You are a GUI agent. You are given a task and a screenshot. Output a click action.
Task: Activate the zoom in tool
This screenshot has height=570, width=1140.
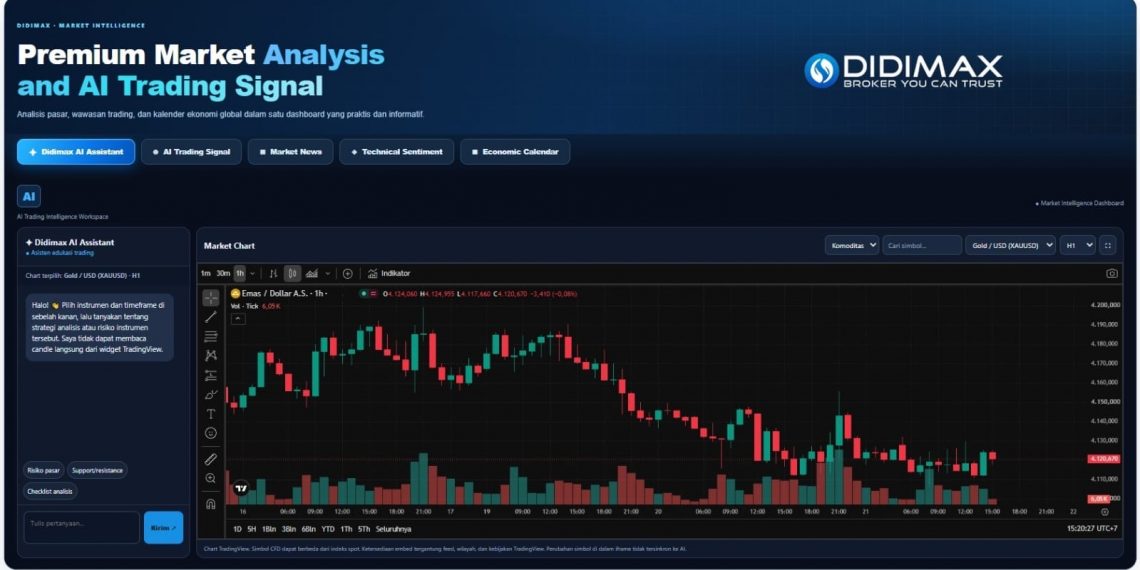pyautogui.click(x=211, y=478)
